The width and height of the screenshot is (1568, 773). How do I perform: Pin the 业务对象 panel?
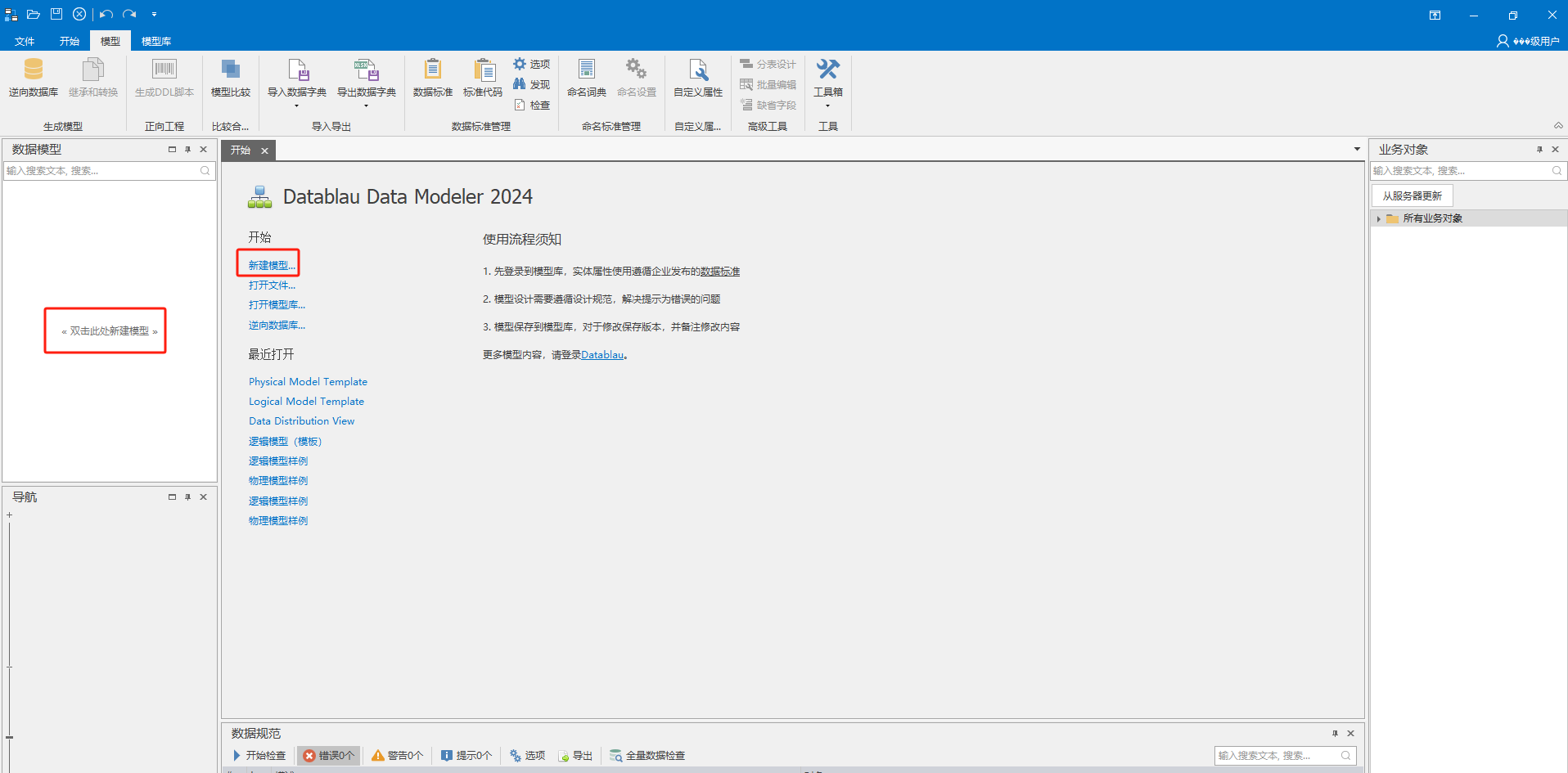1539,150
